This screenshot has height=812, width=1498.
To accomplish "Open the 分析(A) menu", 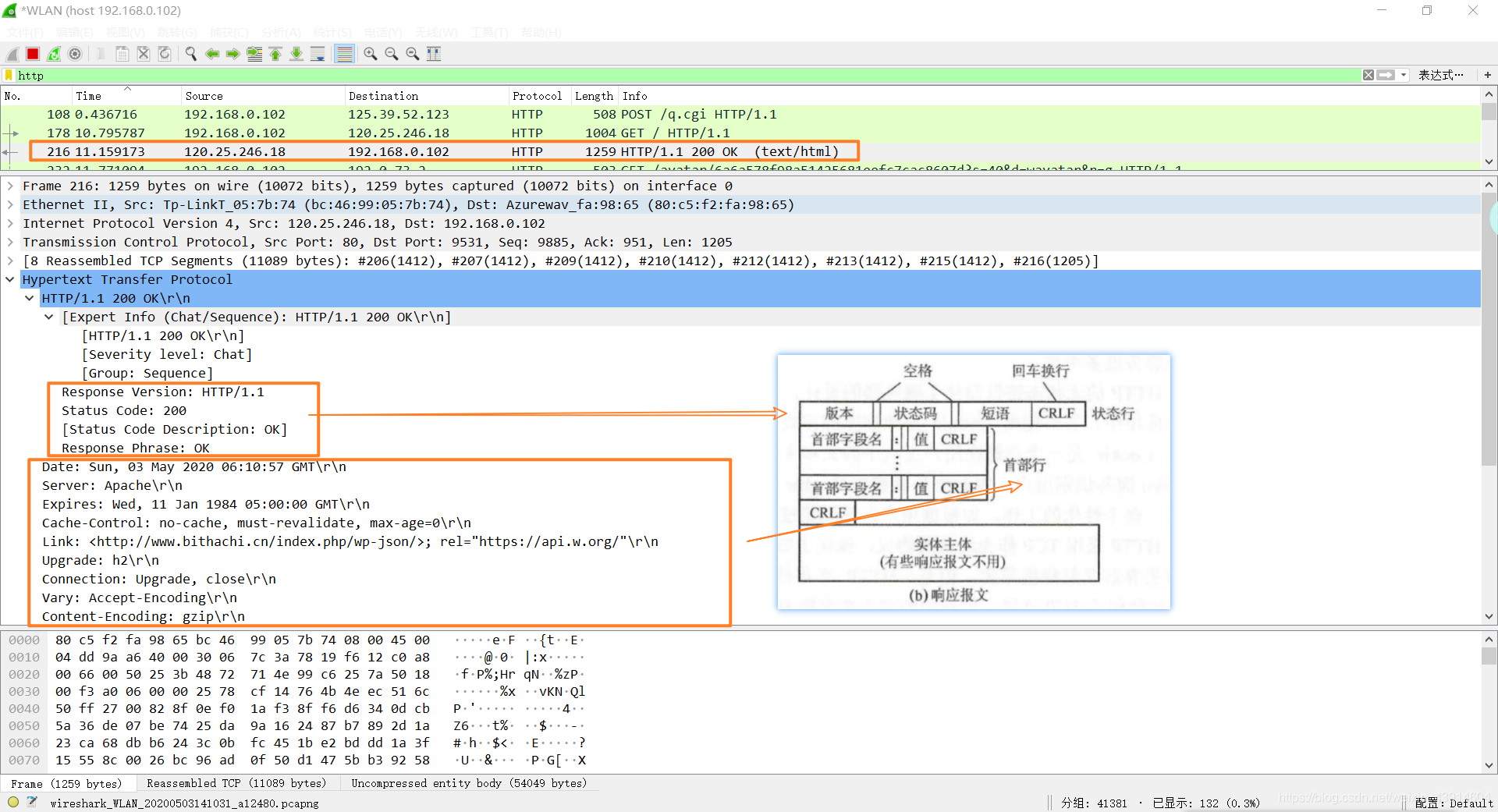I will pos(281,32).
